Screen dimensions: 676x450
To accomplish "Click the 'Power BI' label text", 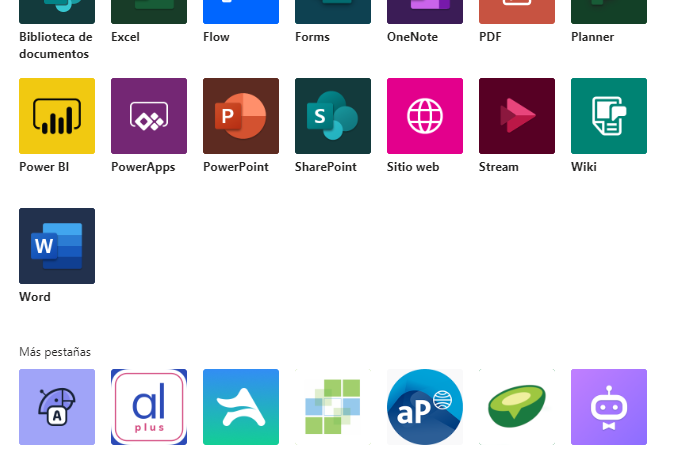I will point(44,167).
